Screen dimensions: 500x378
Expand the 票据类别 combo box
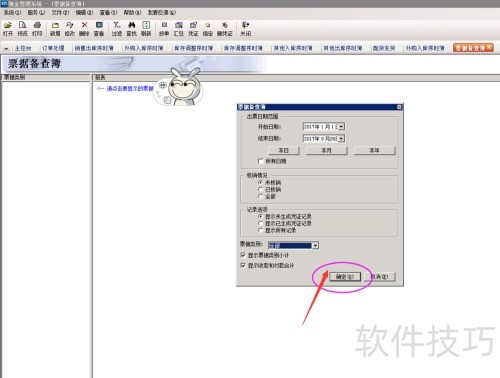(315, 246)
